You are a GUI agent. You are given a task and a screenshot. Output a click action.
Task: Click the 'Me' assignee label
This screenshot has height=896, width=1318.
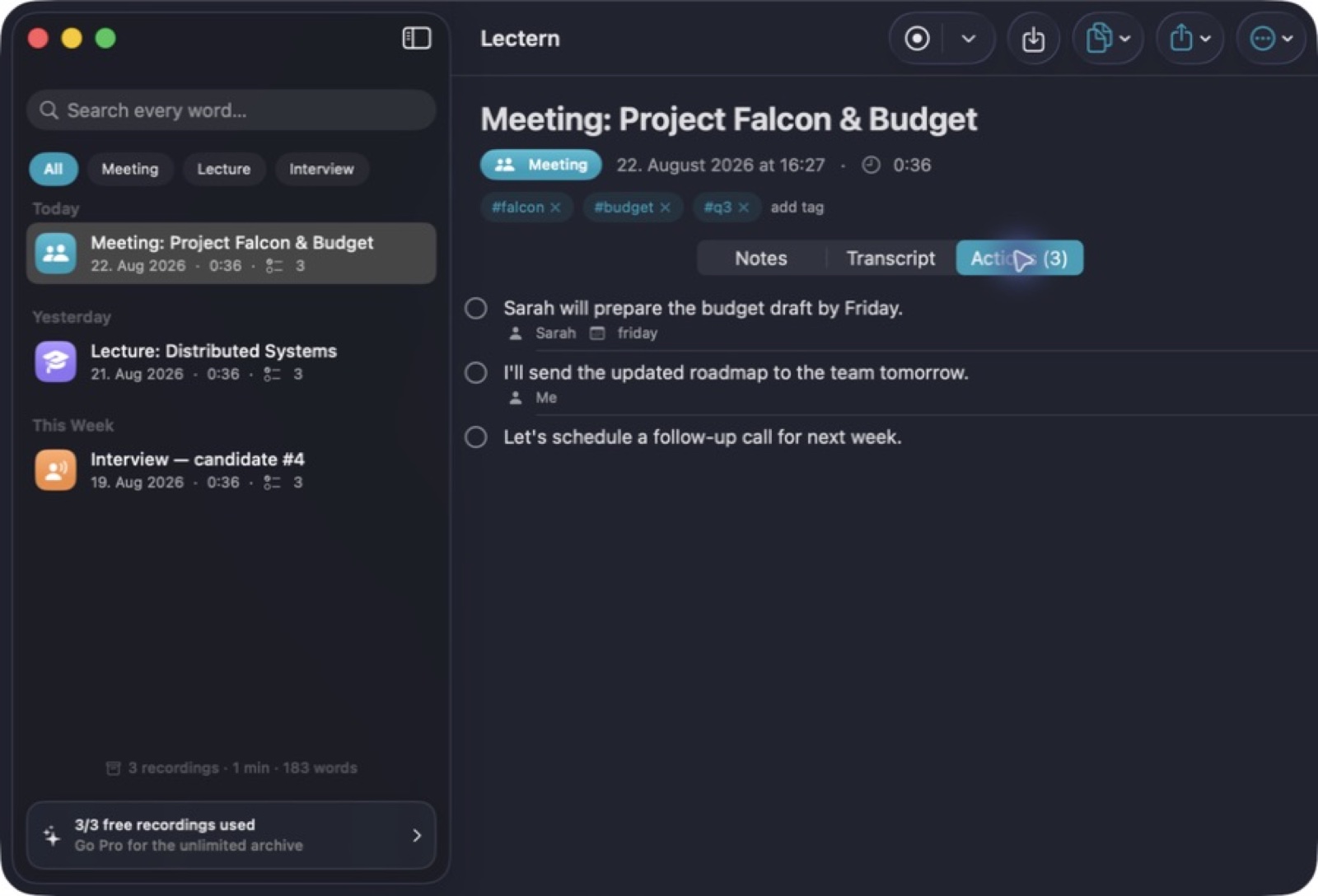(x=546, y=398)
